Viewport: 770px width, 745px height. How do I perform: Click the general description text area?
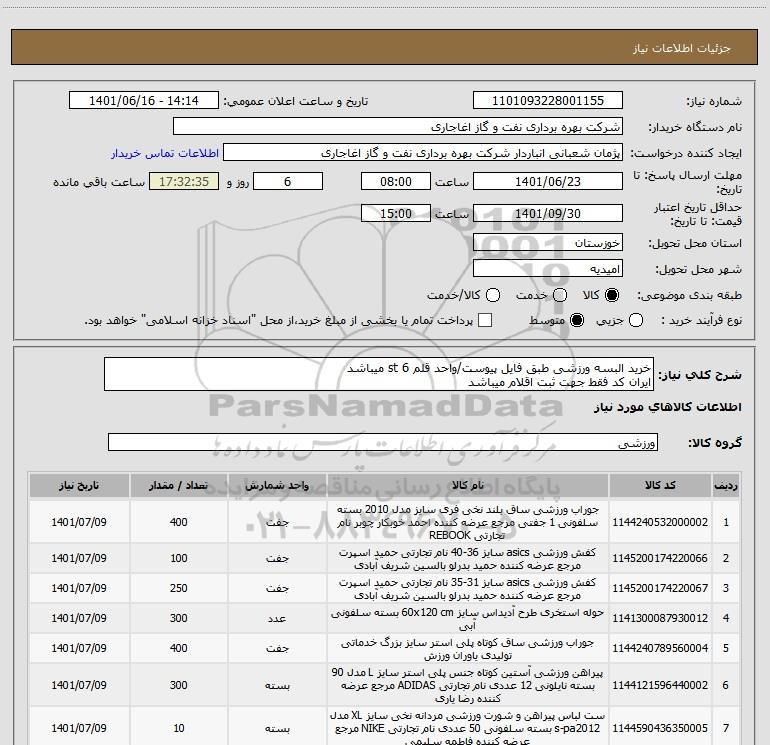(x=378, y=375)
